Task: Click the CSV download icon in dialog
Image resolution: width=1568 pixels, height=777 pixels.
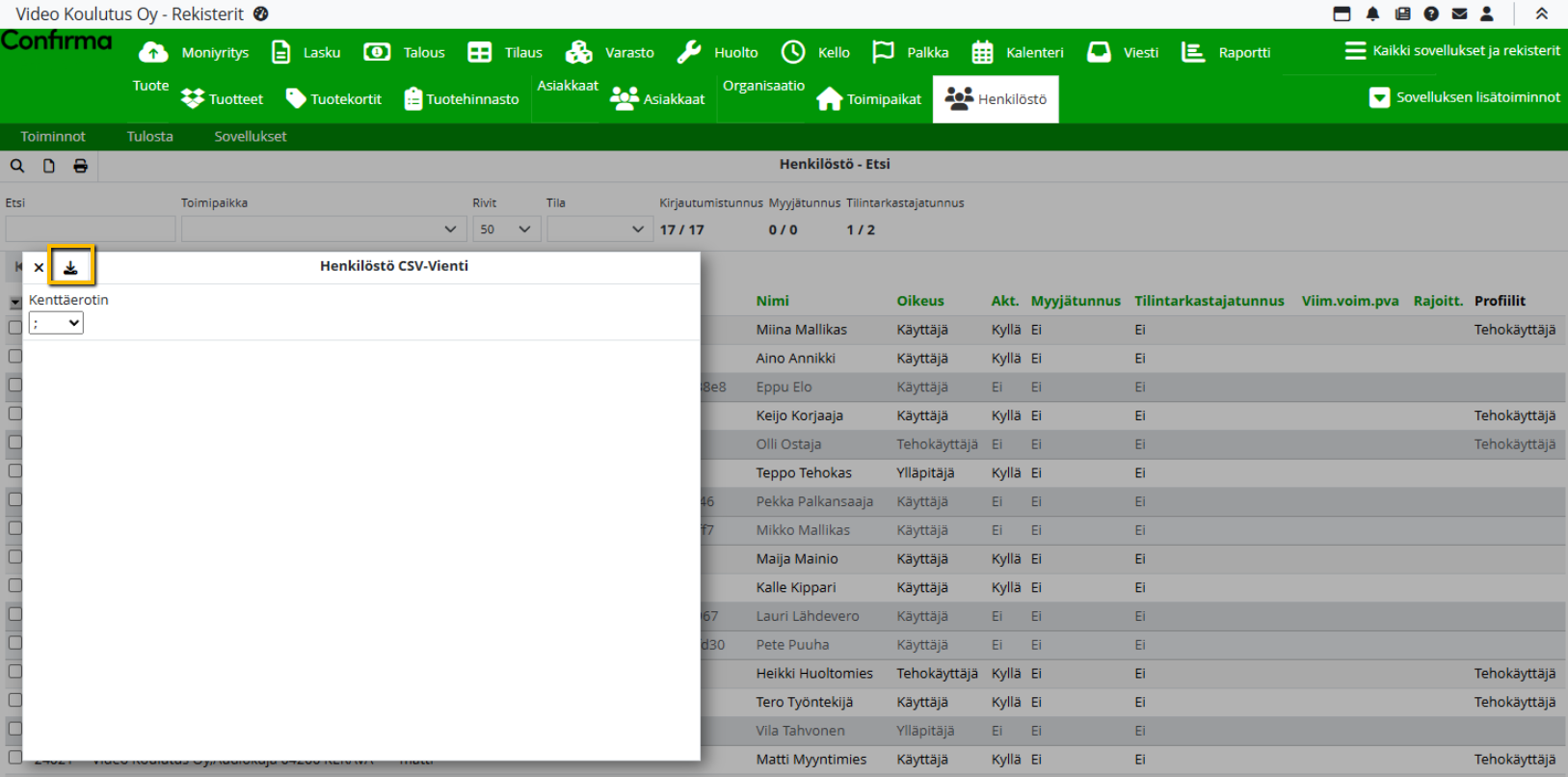Action: pos(70,267)
